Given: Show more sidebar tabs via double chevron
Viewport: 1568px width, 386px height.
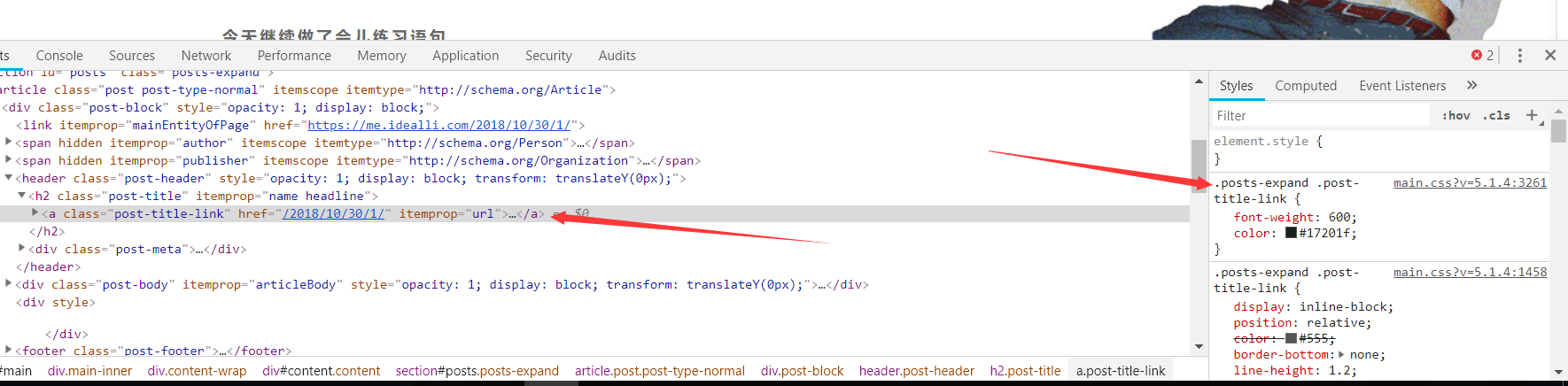Looking at the screenshot, I should click(x=1471, y=85).
